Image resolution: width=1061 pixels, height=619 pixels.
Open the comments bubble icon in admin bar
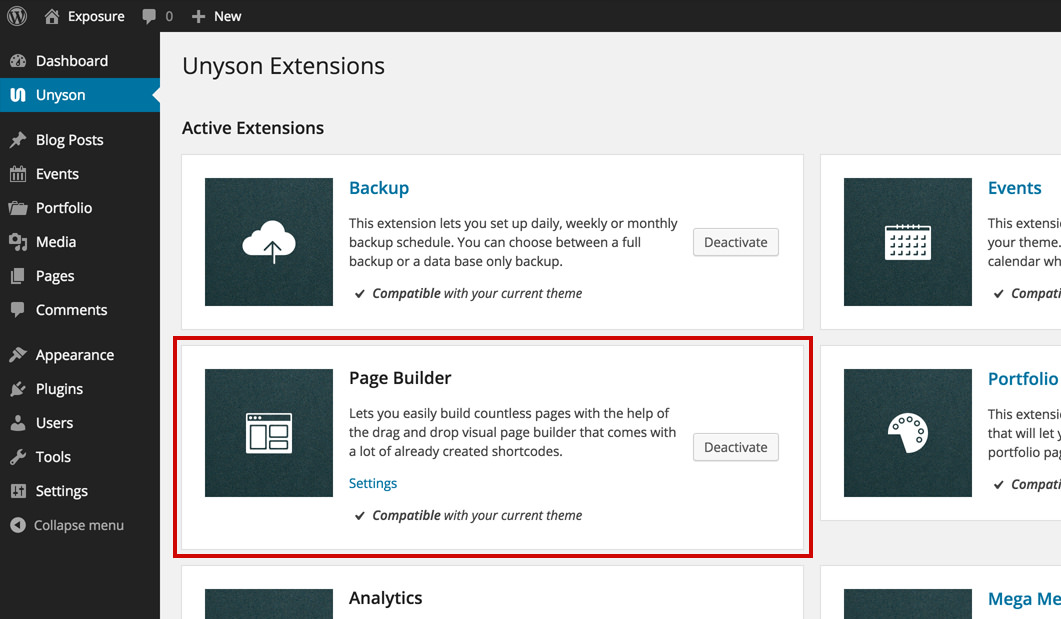(x=149, y=16)
